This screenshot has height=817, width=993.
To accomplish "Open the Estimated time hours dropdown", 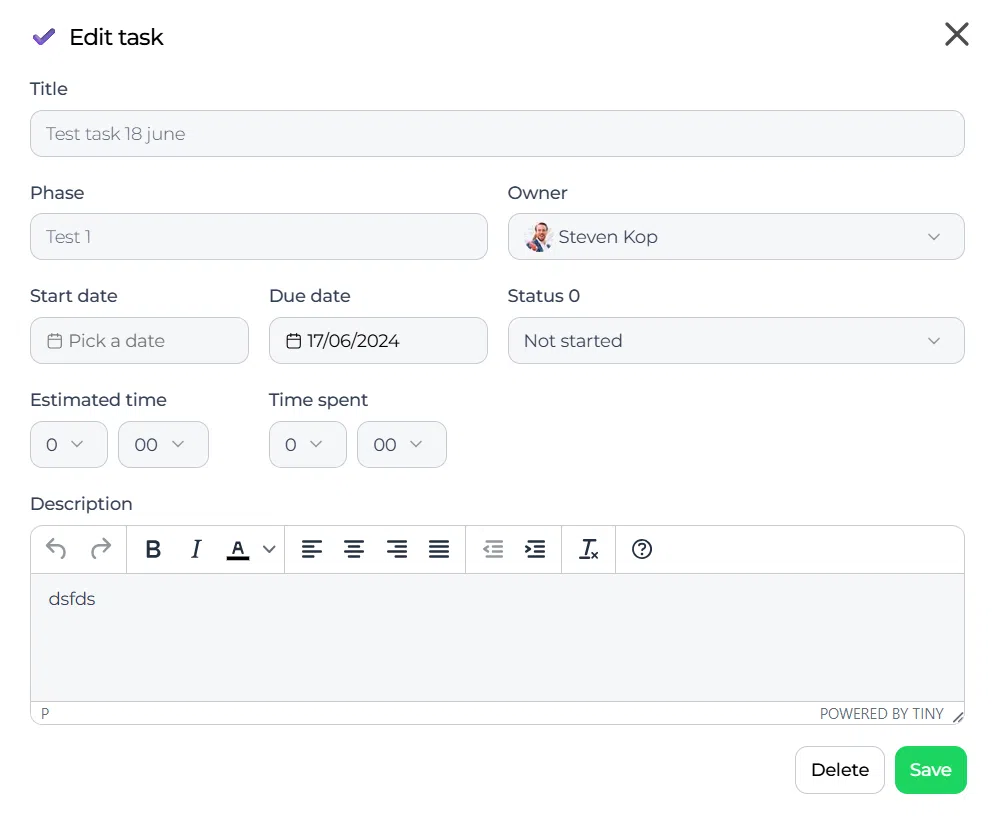I will point(69,445).
